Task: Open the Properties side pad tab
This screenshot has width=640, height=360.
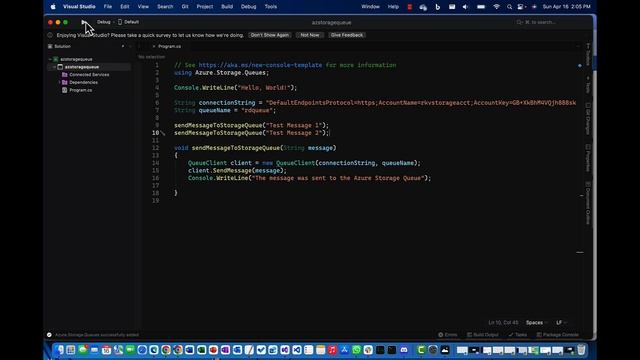Action: coord(588,158)
